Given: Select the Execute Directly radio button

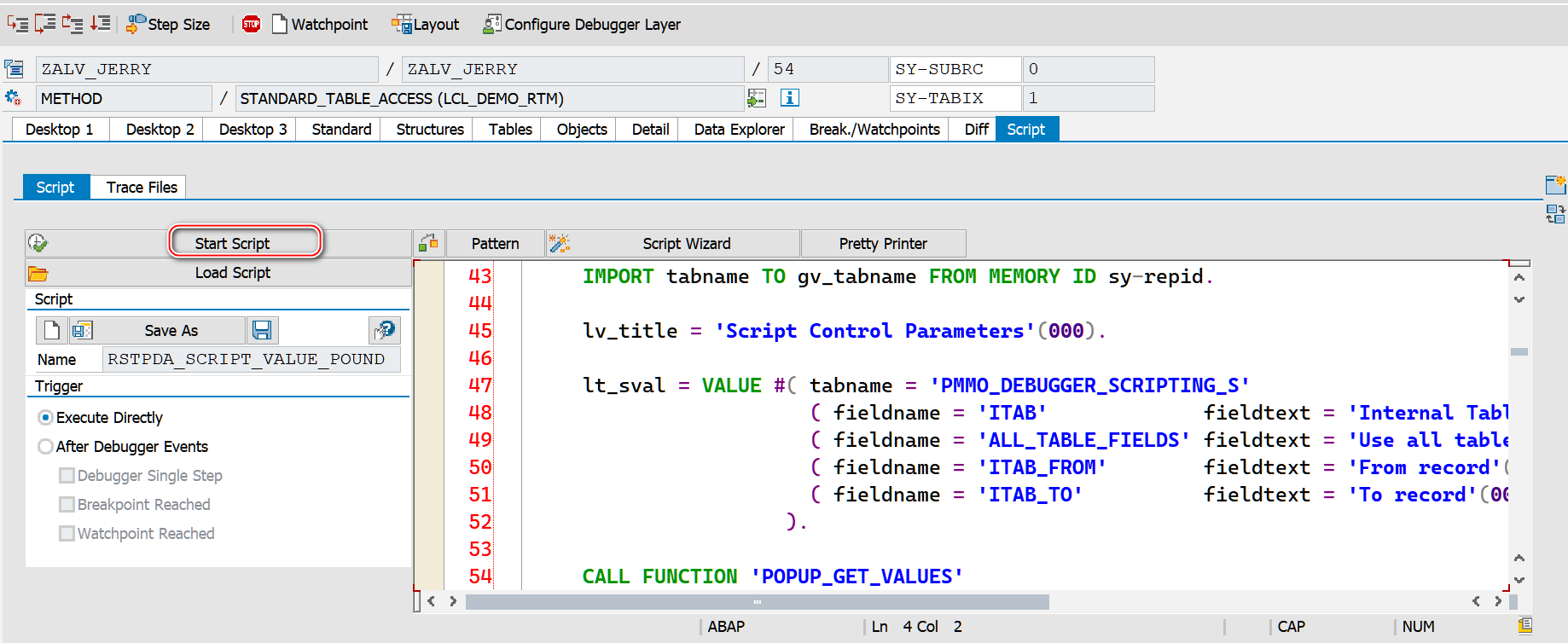Looking at the screenshot, I should pos(46,418).
